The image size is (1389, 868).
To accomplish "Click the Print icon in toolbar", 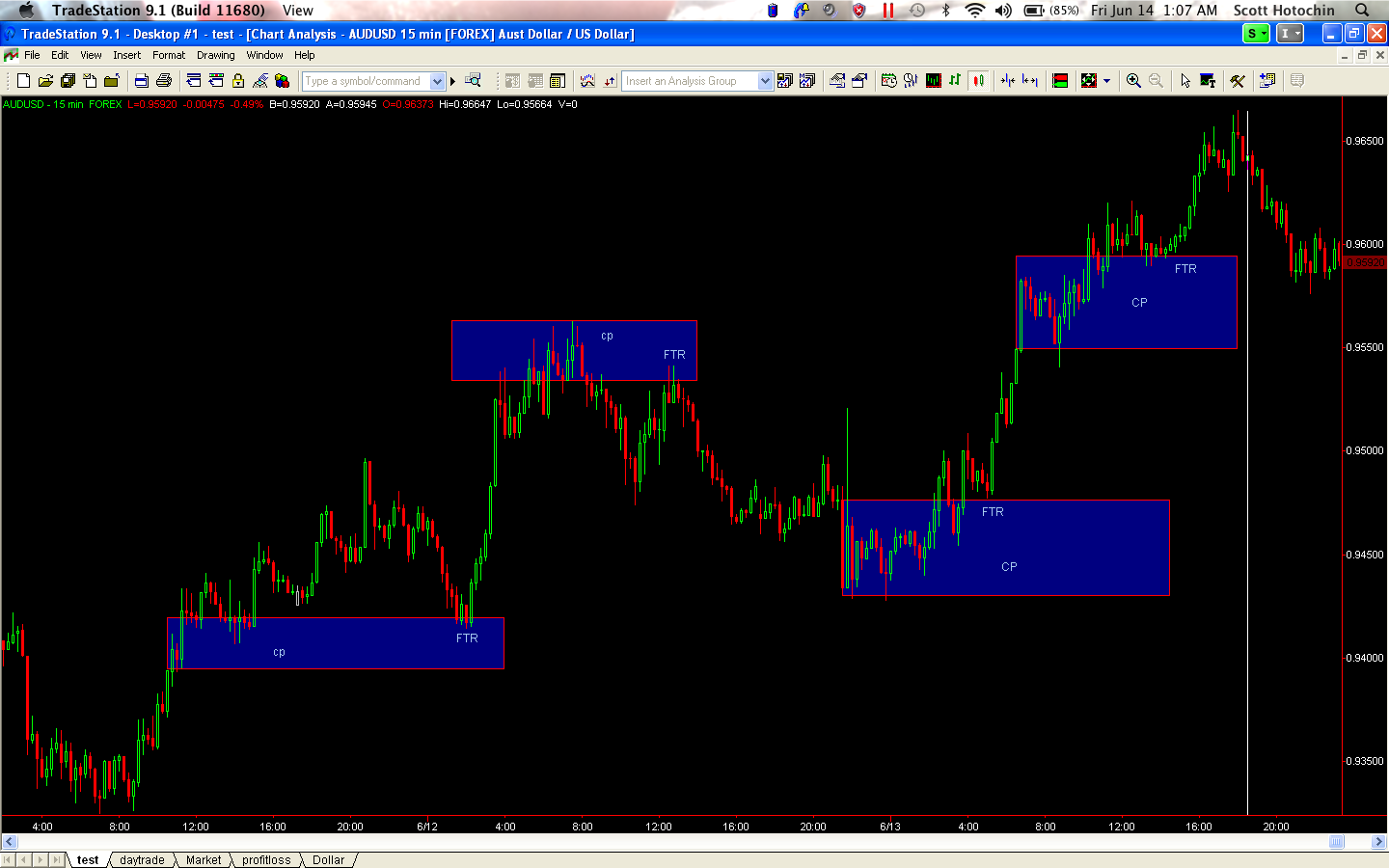I will coord(163,81).
